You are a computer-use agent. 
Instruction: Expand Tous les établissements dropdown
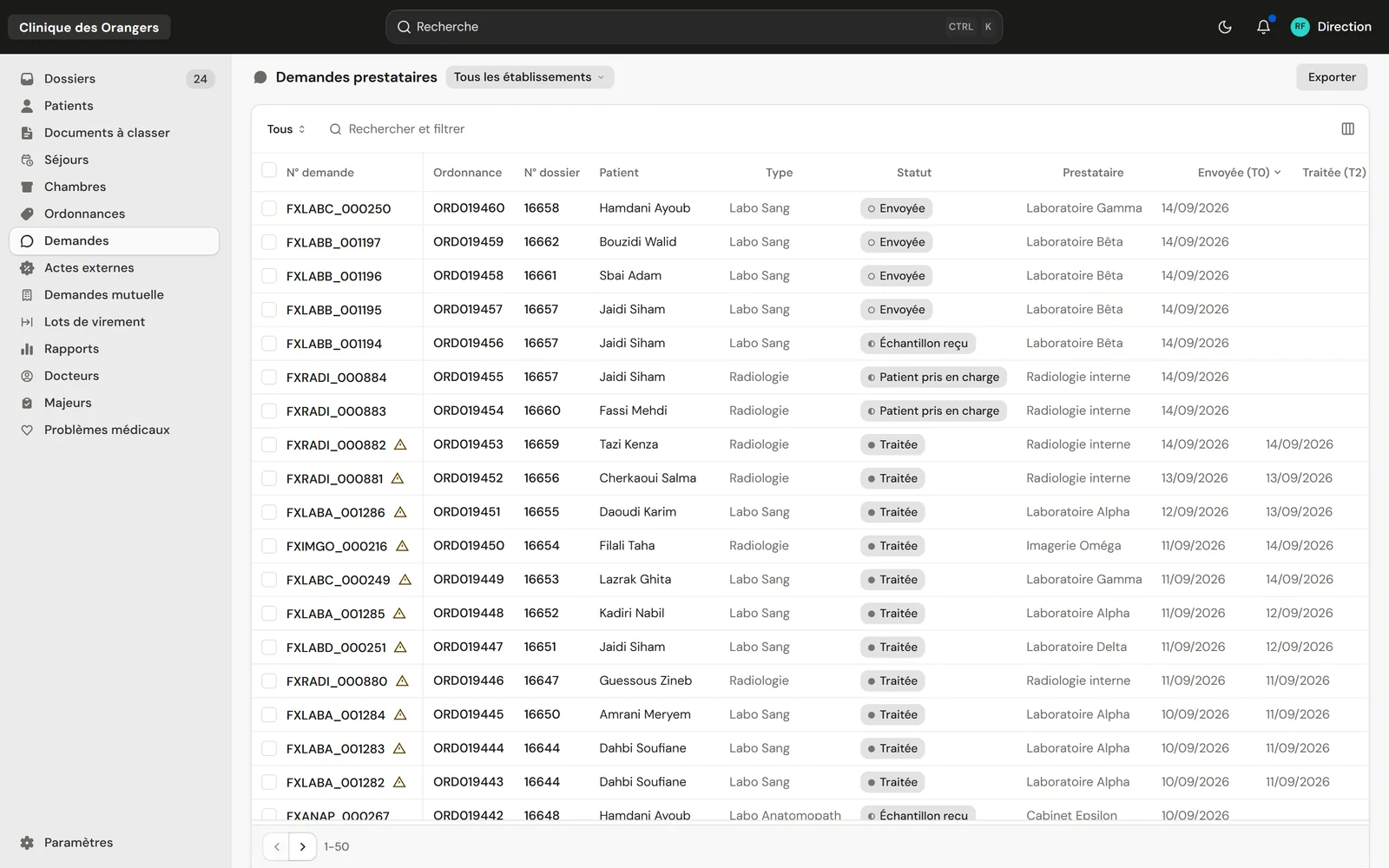point(530,77)
